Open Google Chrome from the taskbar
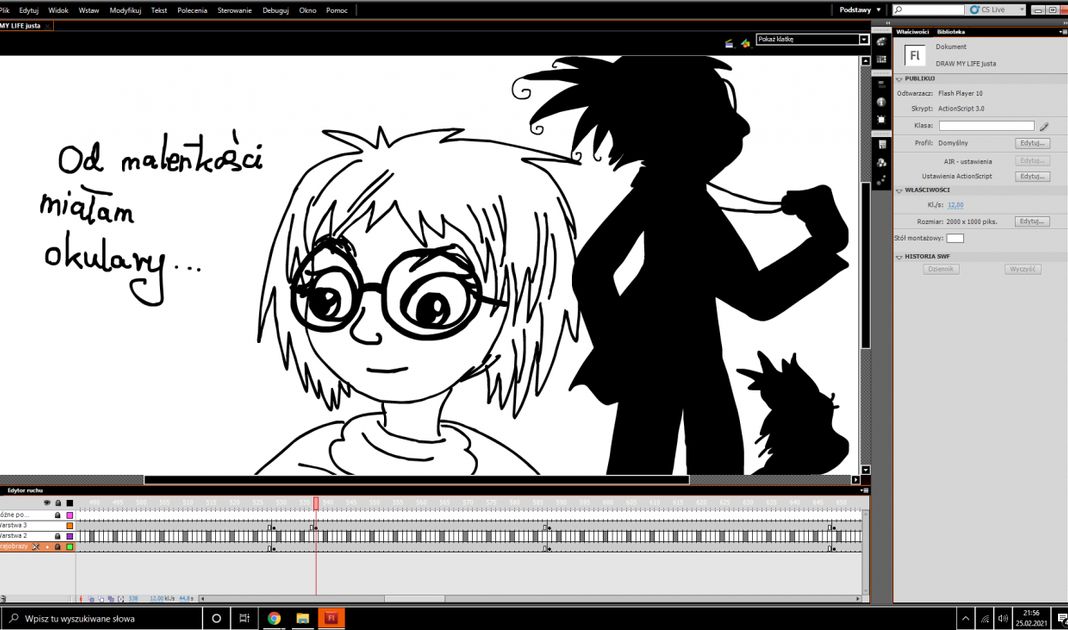The image size is (1068, 630). point(273,618)
